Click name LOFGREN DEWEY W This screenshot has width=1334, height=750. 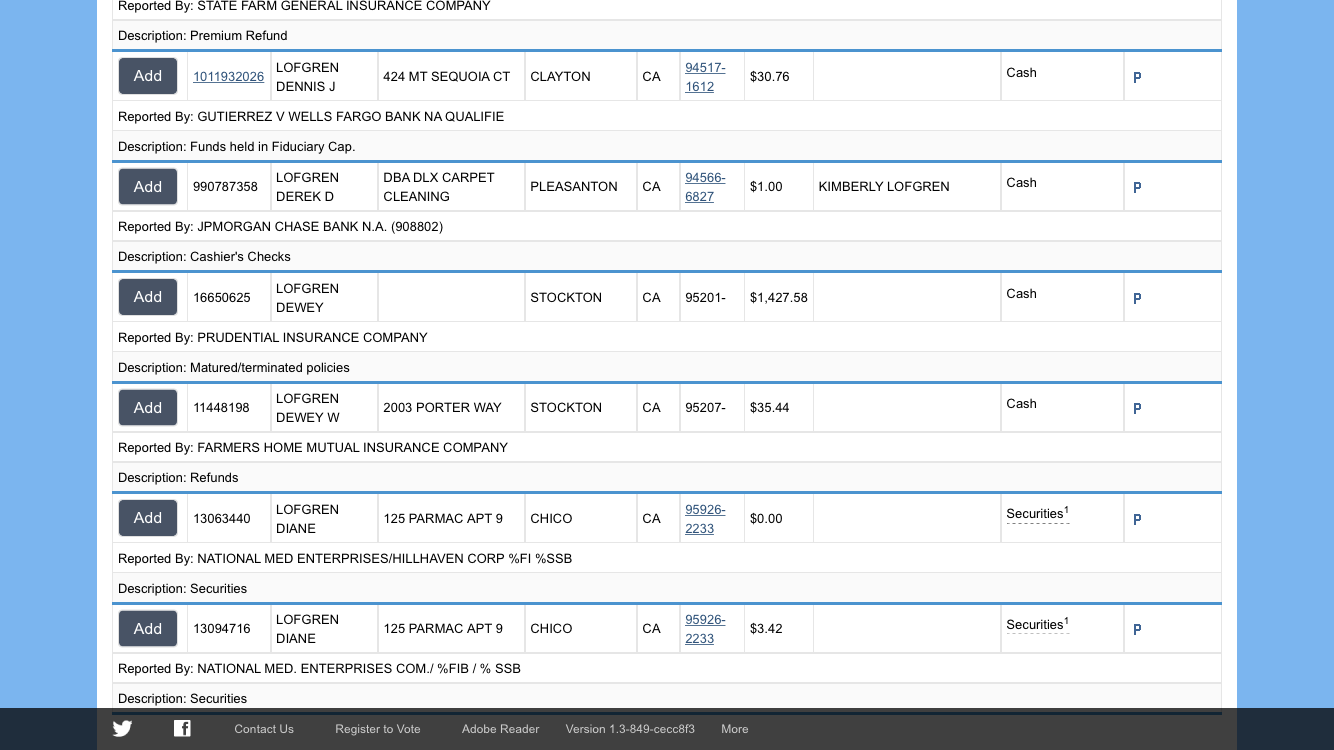tap(308, 408)
